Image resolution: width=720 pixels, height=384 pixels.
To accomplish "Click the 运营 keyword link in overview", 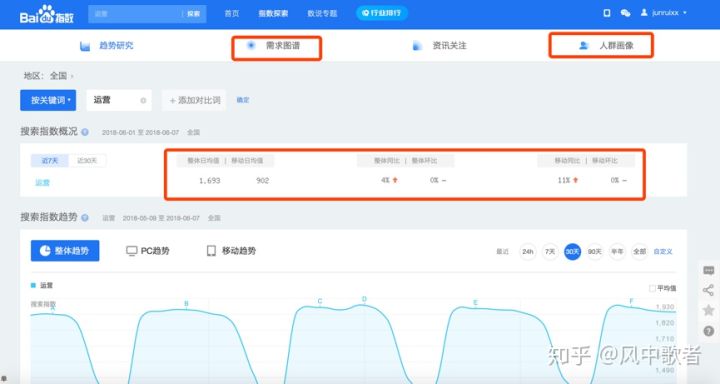I will (x=42, y=182).
